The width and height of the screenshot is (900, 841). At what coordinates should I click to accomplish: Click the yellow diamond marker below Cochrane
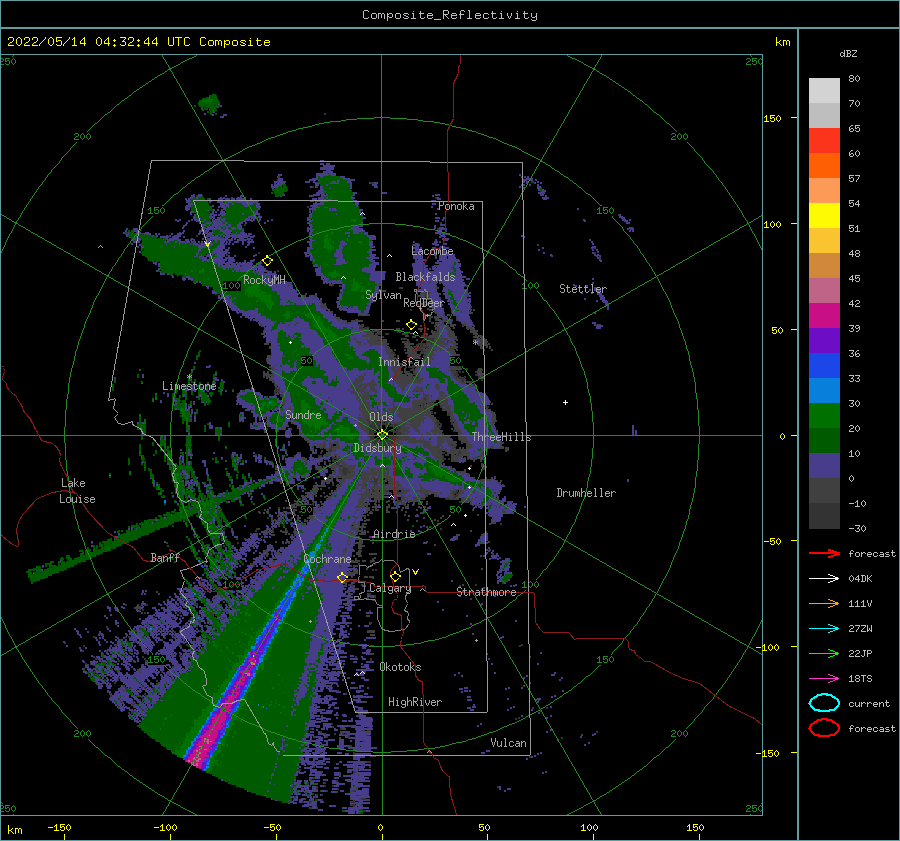point(342,577)
